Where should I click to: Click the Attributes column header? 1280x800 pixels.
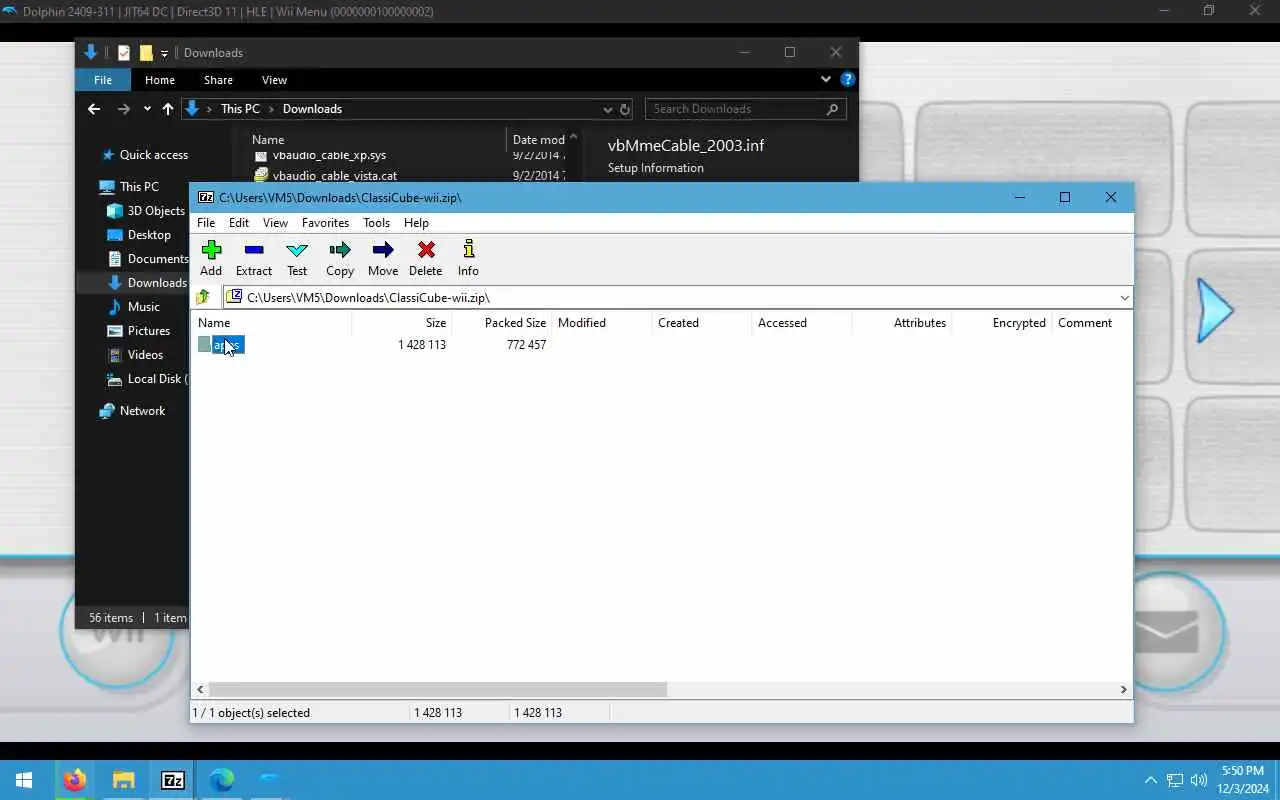point(902,323)
